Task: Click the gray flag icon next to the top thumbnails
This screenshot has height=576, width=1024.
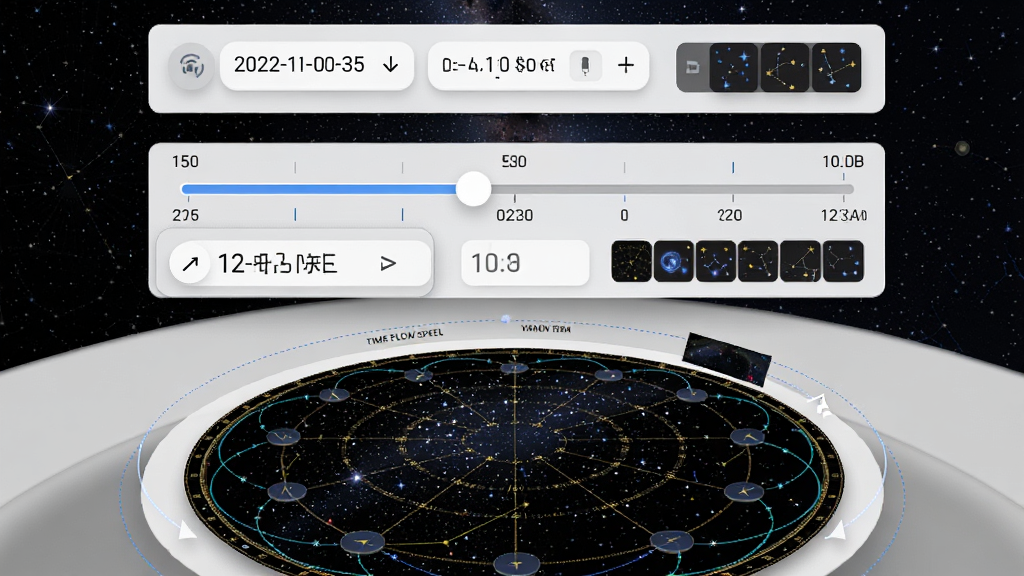Action: tap(692, 67)
